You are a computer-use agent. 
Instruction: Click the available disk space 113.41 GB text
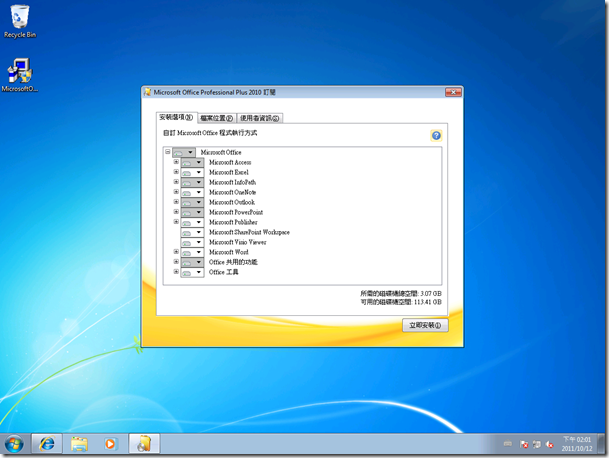point(401,302)
